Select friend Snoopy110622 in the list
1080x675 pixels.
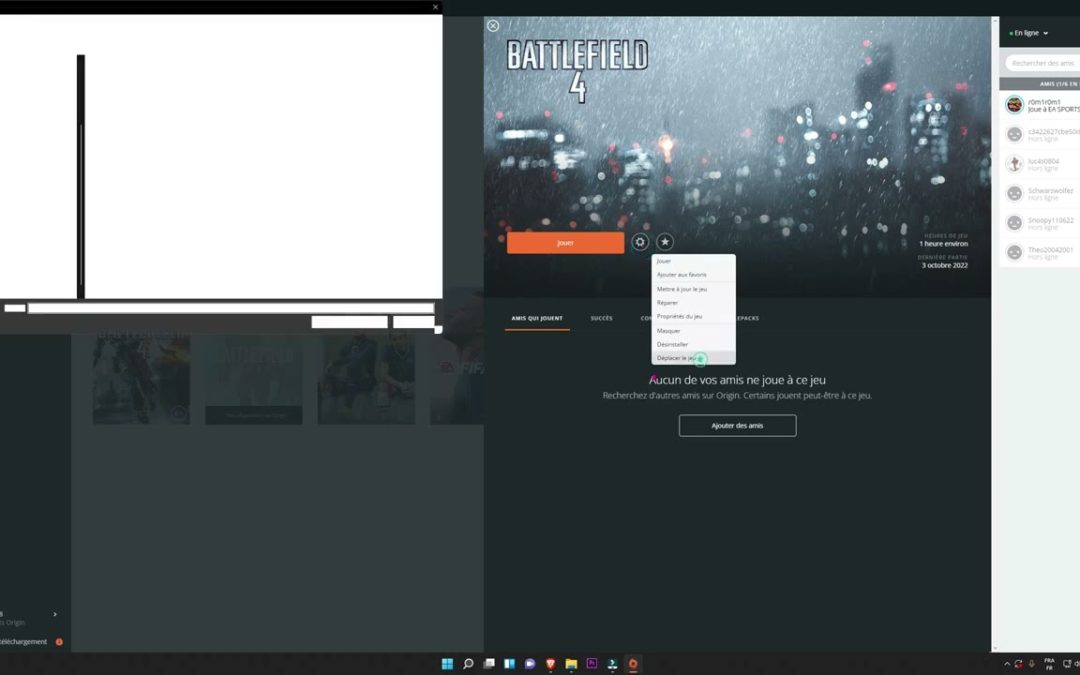[1039, 223]
